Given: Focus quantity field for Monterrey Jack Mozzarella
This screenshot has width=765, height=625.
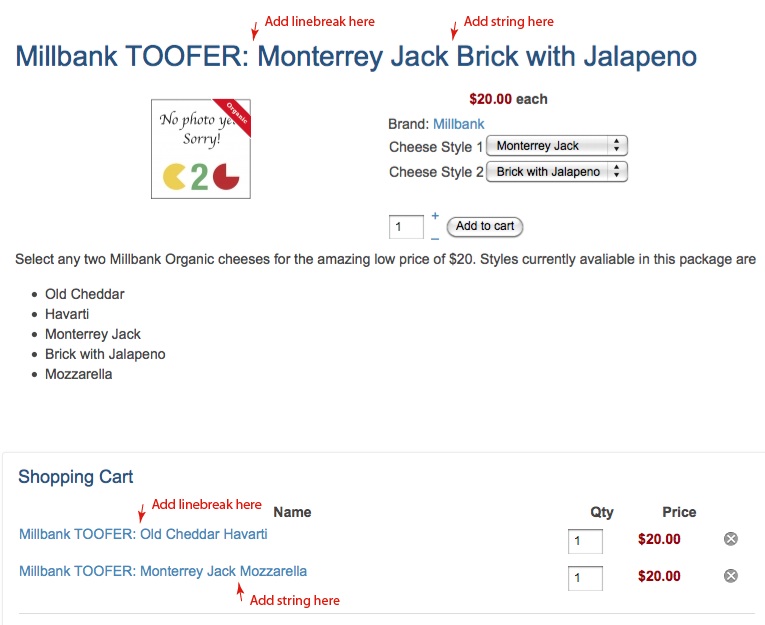Looking at the screenshot, I should click(585, 578).
